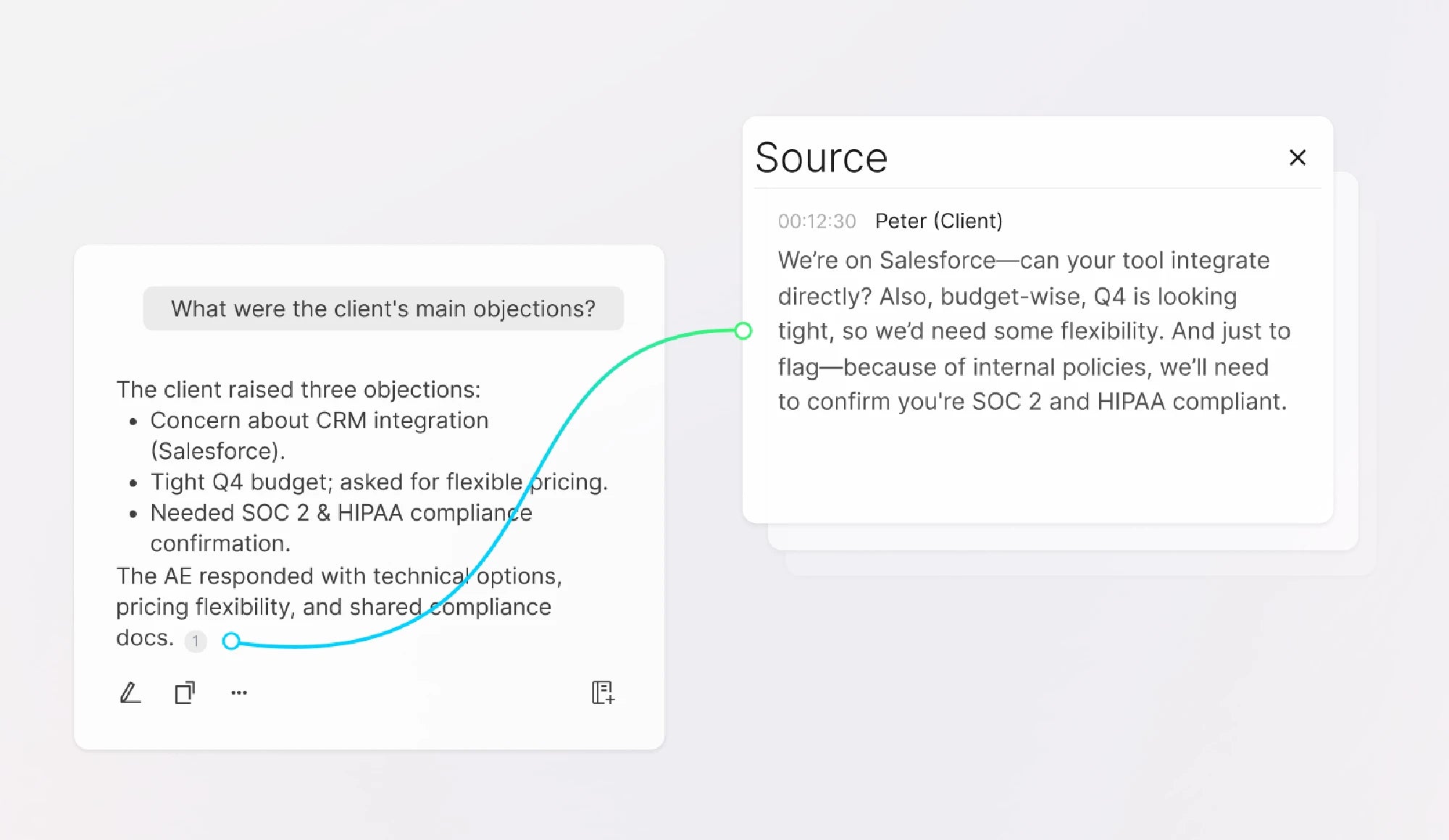
Task: Click the pencil edit icon below the answer
Action: click(130, 693)
